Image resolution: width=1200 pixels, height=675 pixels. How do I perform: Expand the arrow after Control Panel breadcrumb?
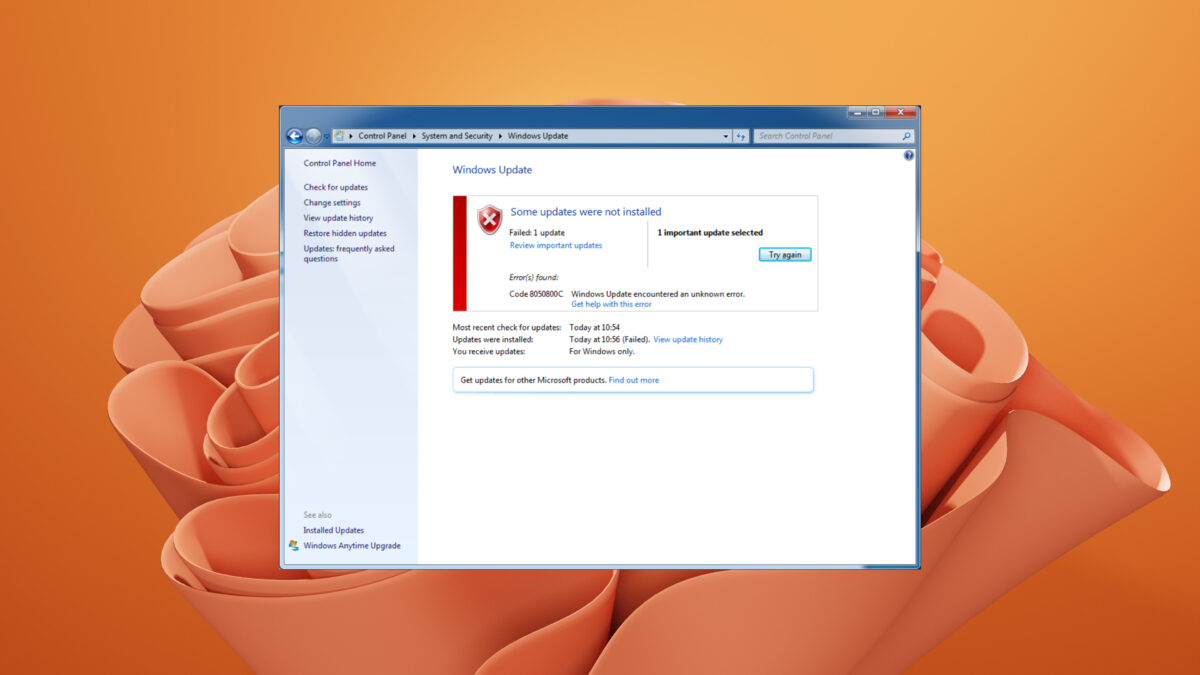414,136
